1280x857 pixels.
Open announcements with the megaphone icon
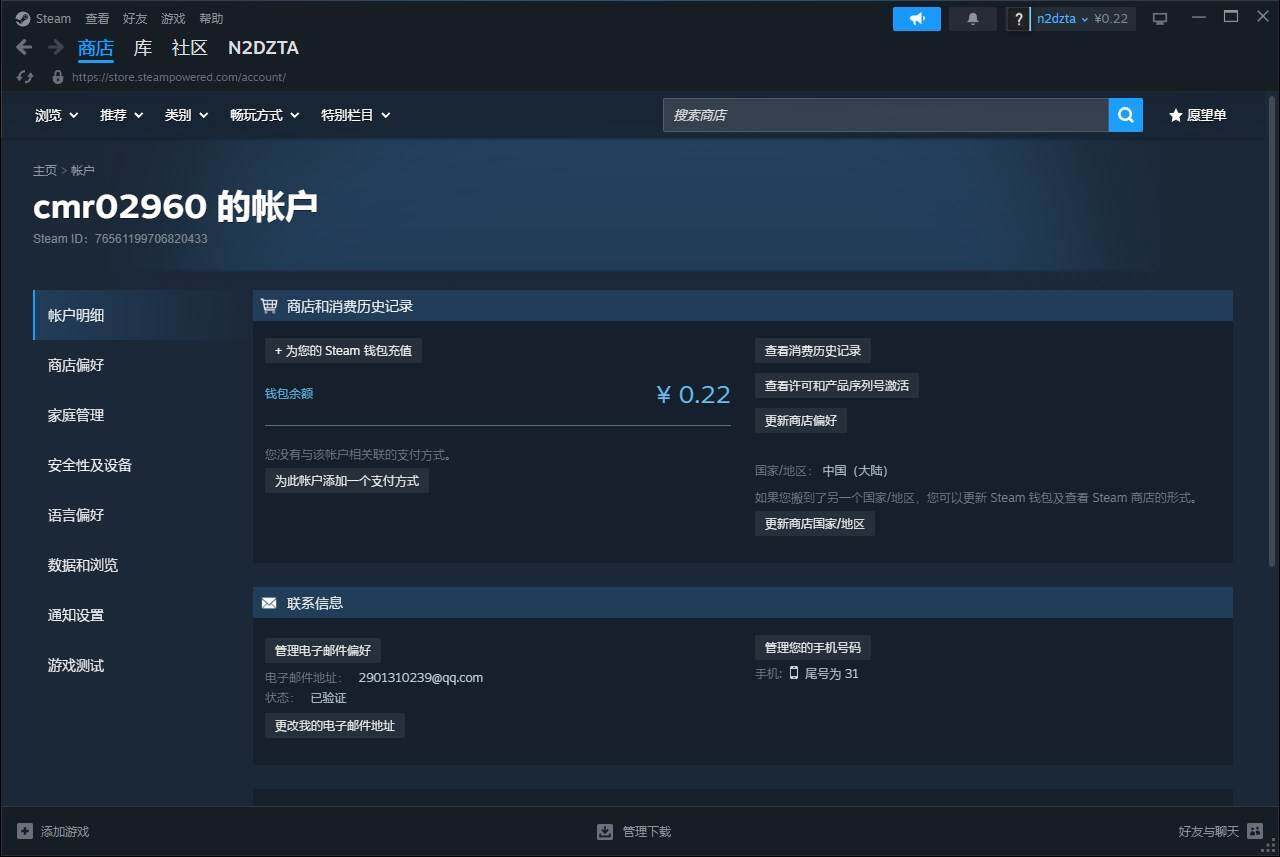(x=917, y=19)
